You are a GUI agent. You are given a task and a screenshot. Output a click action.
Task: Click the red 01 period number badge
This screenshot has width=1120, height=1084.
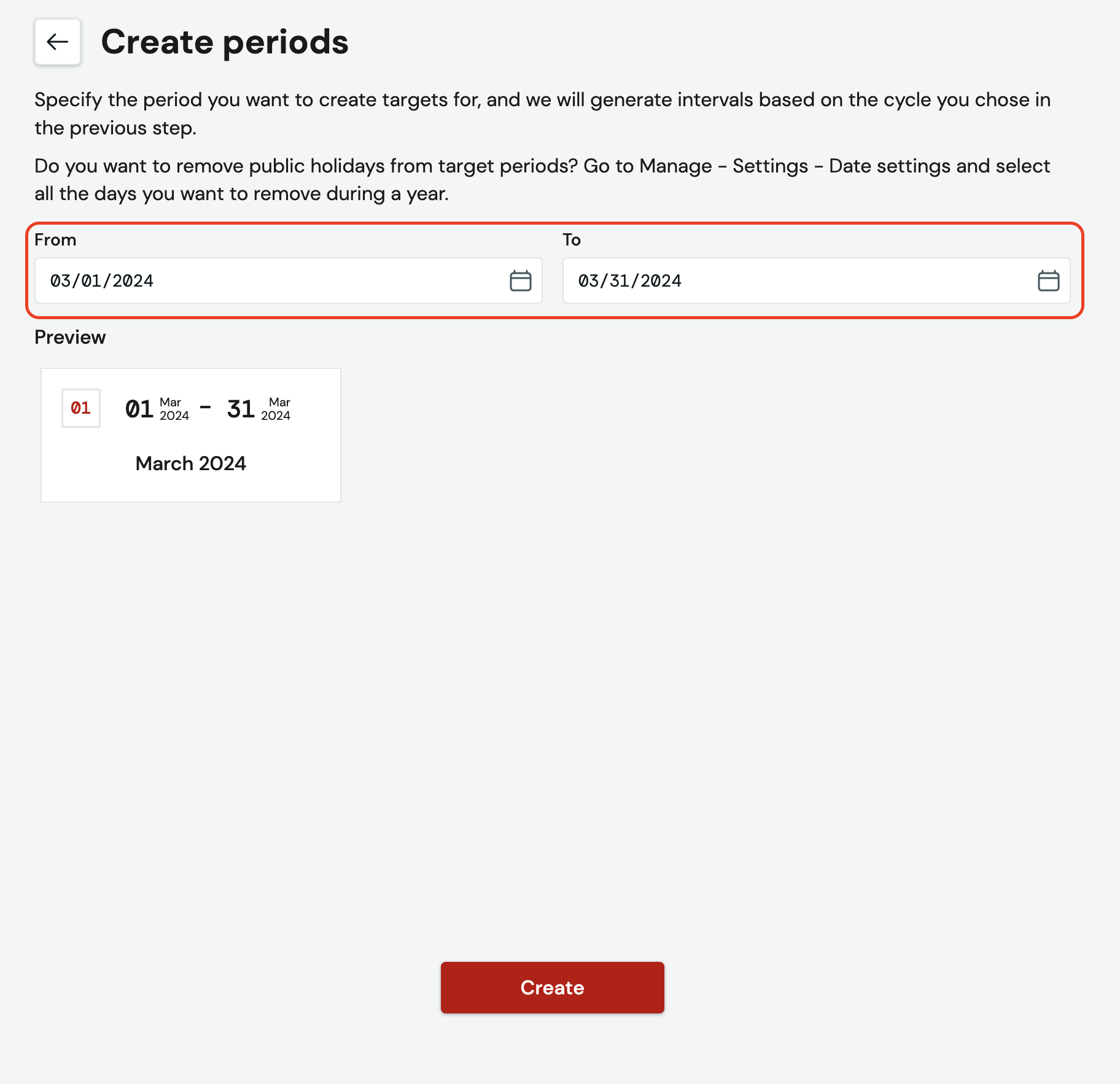click(x=81, y=408)
